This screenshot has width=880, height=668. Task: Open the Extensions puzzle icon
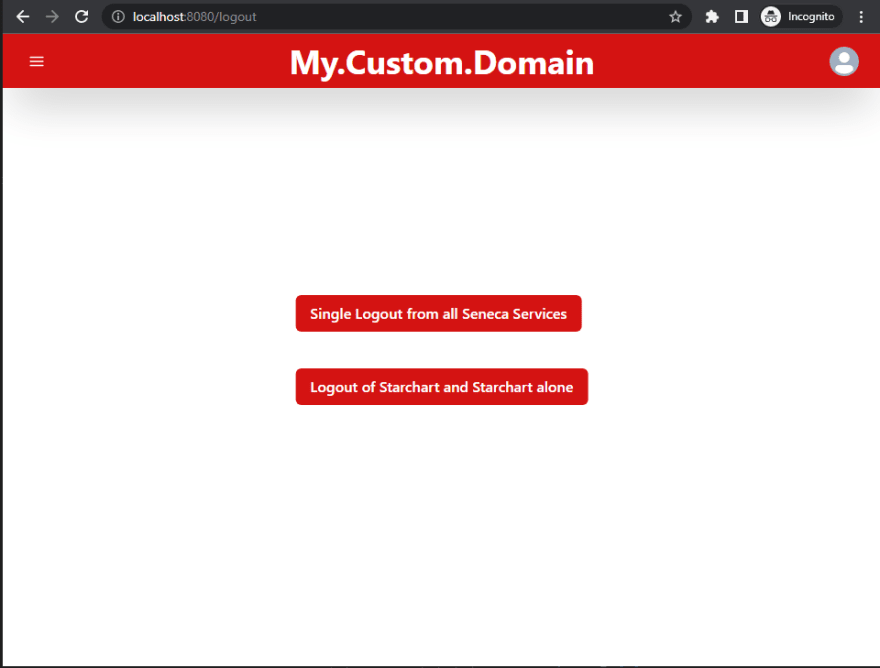[x=712, y=17]
